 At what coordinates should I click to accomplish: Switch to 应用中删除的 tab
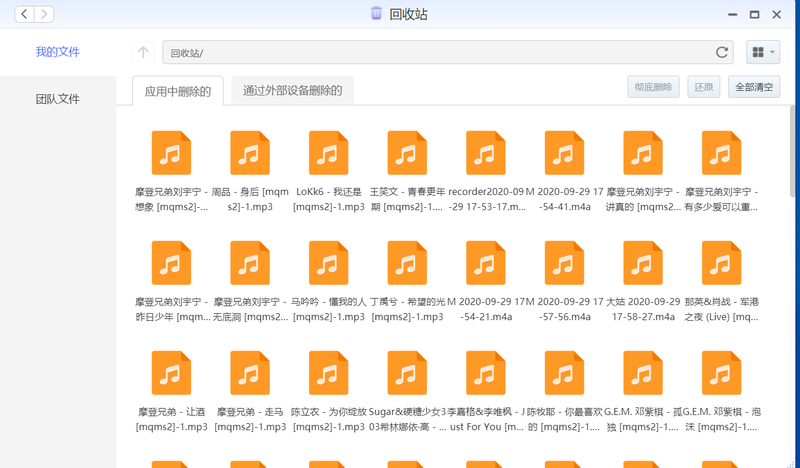[x=178, y=91]
